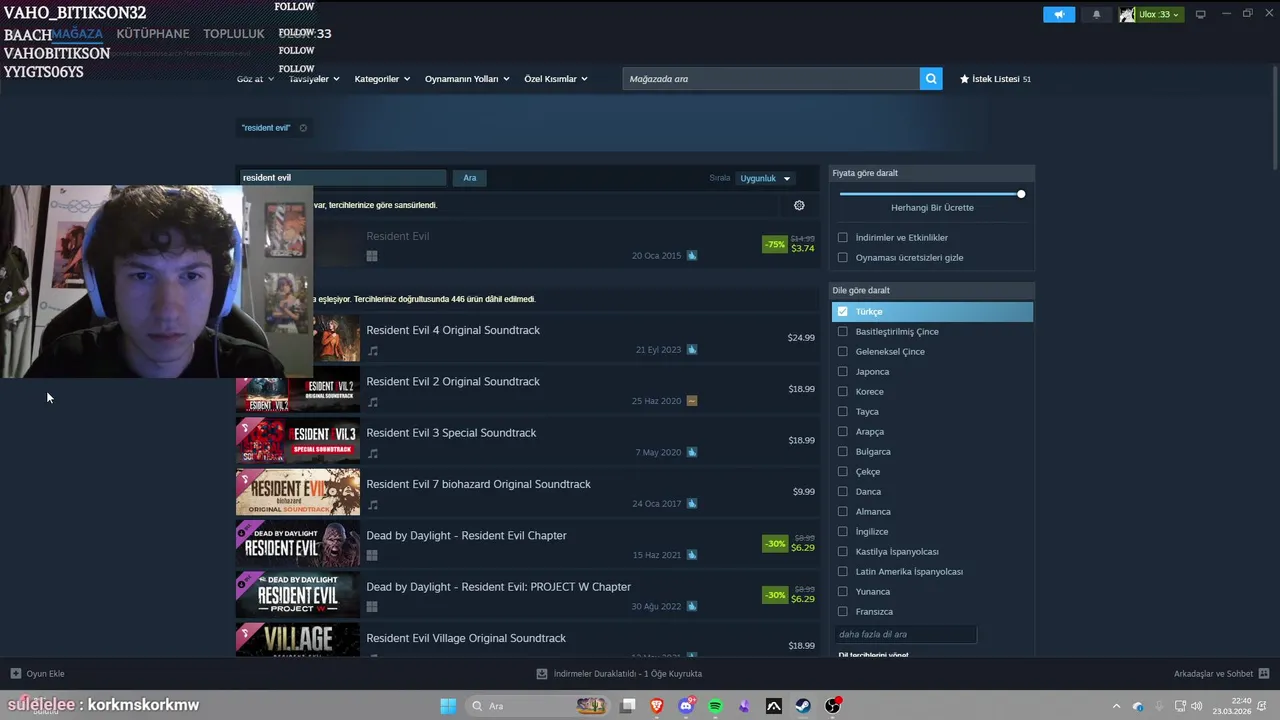This screenshot has height=720, width=1280.
Task: Click the daha fazla dil ara field
Action: pyautogui.click(x=905, y=634)
